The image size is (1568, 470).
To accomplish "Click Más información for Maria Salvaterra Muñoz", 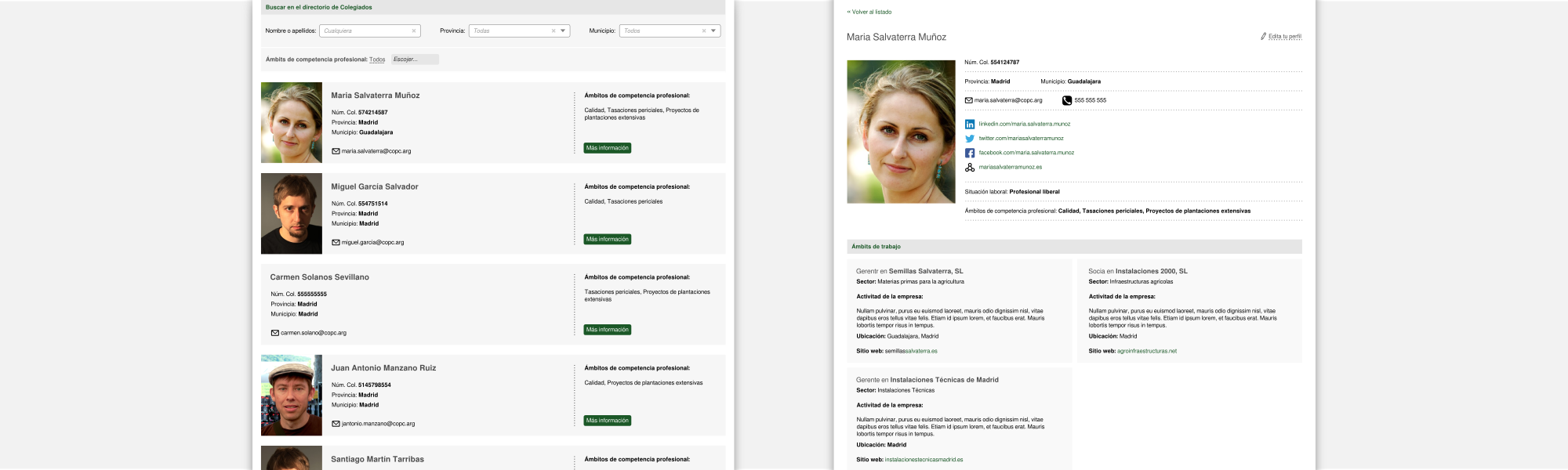I will [608, 148].
